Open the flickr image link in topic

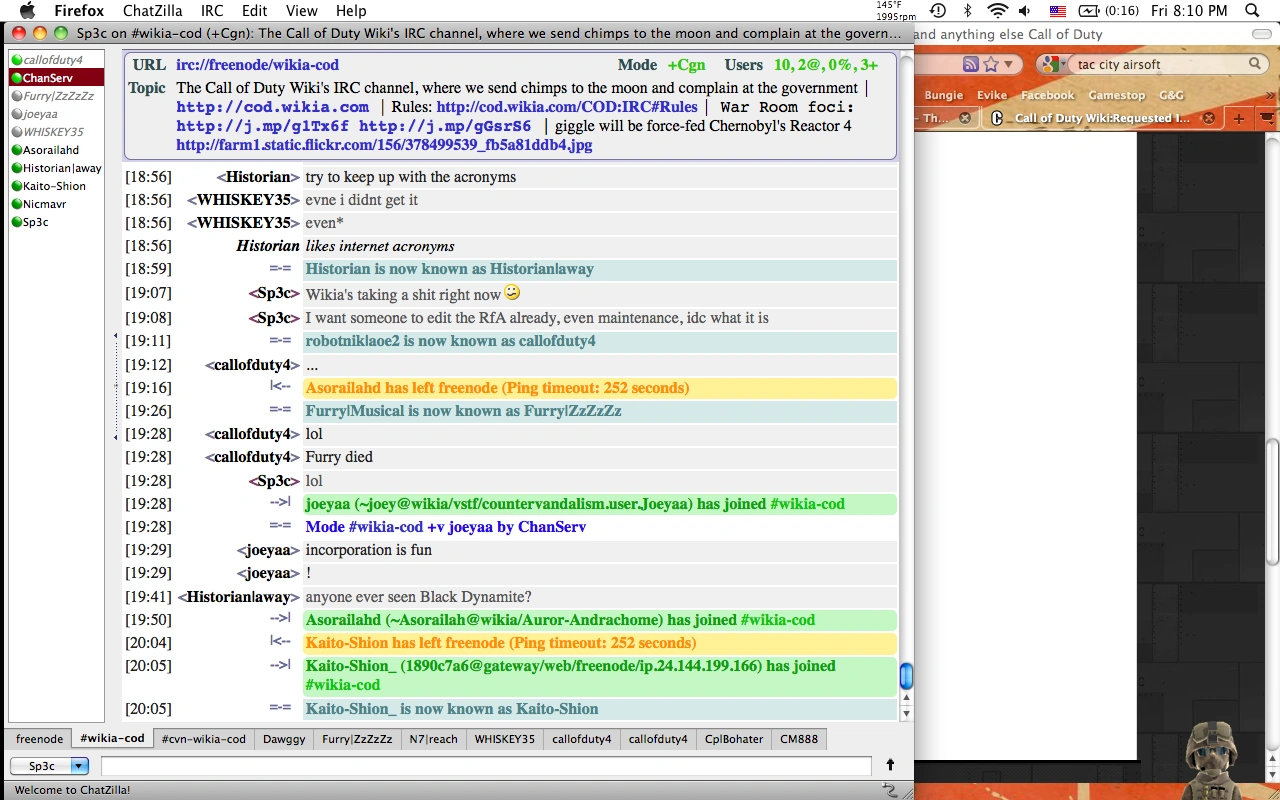[x=384, y=145]
